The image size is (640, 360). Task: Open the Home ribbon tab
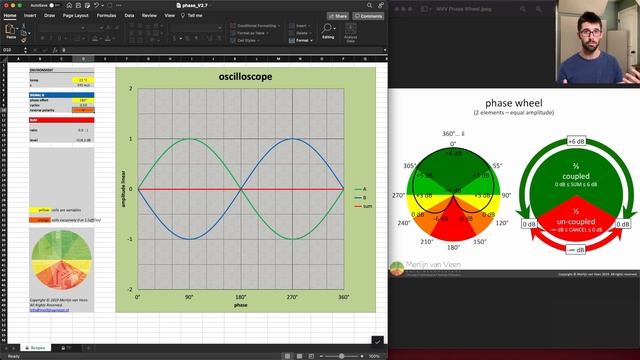(10, 16)
